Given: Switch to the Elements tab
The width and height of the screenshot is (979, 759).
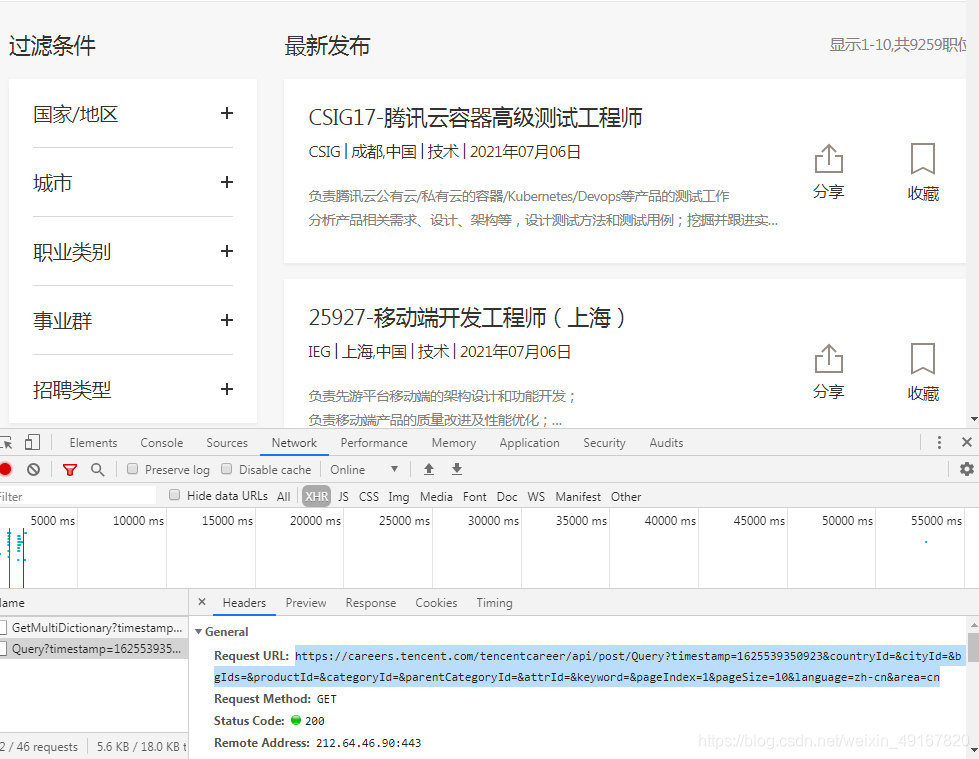Looking at the screenshot, I should (x=93, y=443).
